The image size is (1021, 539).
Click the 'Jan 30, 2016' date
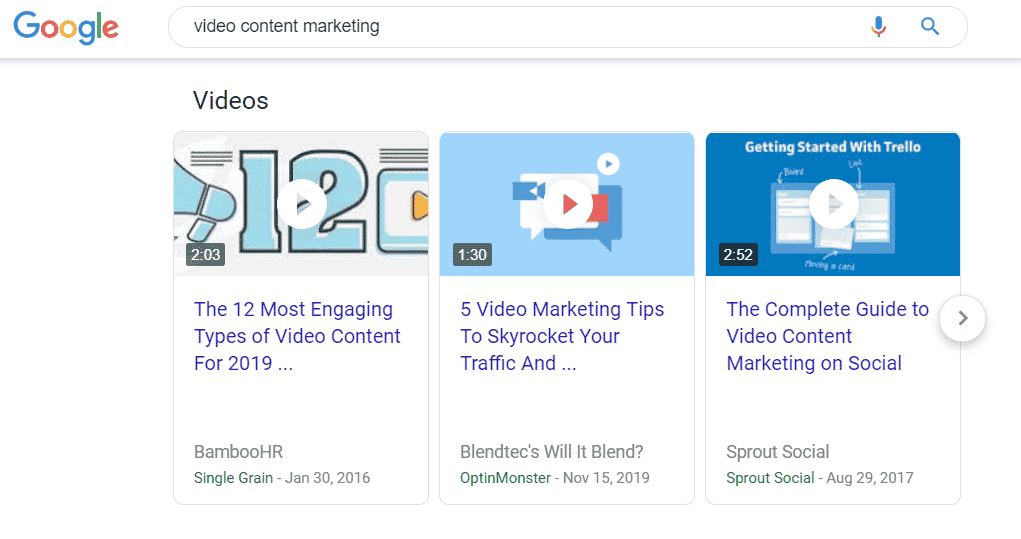(328, 478)
